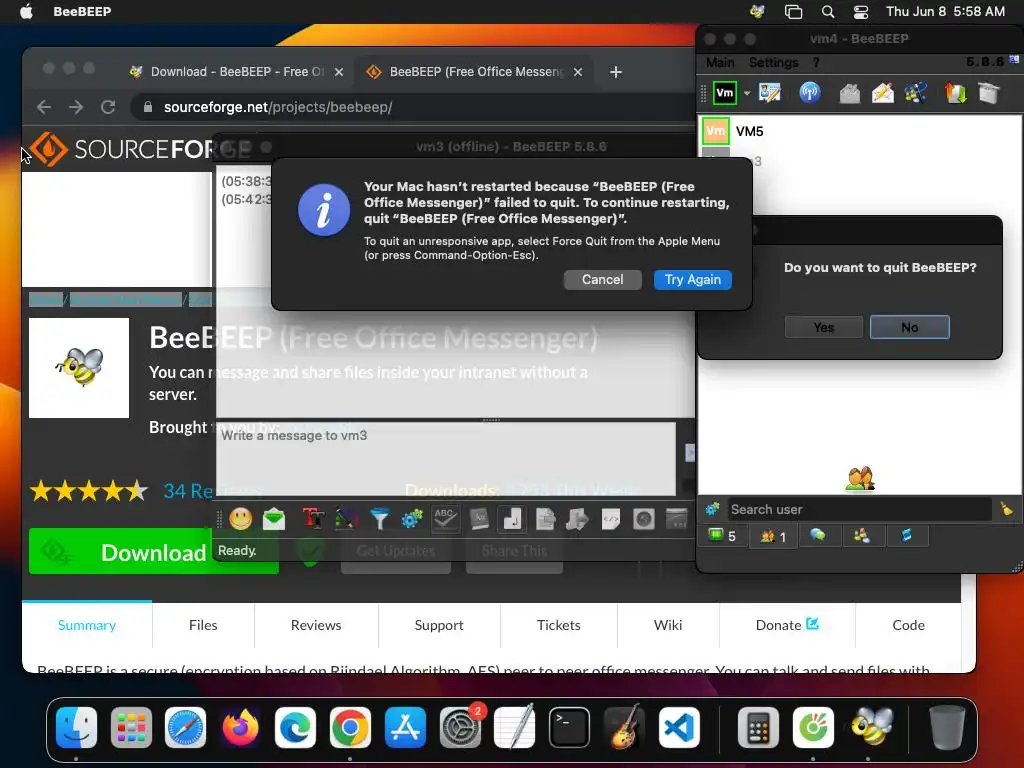1024x768 pixels.
Task: Click the compose message envelope pencil icon
Action: 882,93
